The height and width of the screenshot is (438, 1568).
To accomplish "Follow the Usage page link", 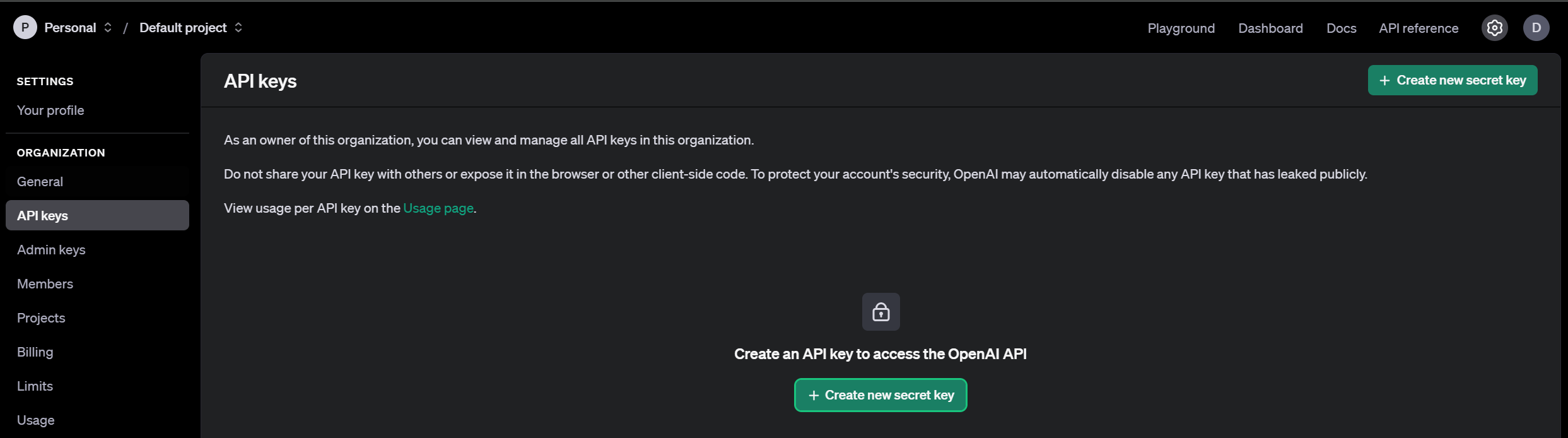I will coord(438,208).
